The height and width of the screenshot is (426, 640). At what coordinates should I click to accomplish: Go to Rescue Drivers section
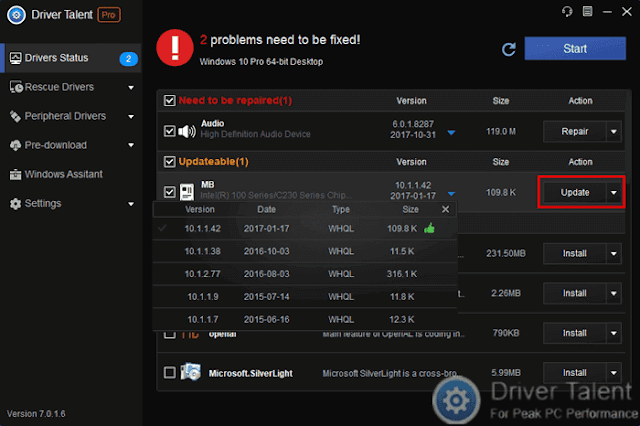pyautogui.click(x=71, y=87)
